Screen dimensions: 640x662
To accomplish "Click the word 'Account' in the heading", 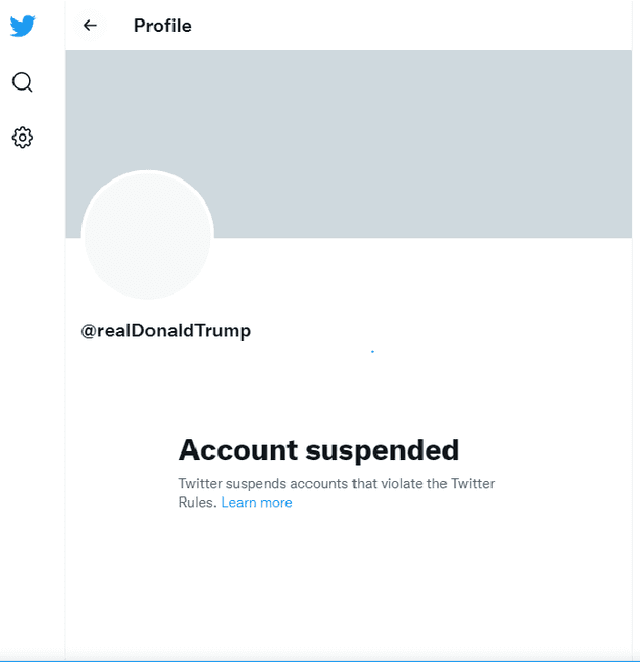I will click(238, 450).
